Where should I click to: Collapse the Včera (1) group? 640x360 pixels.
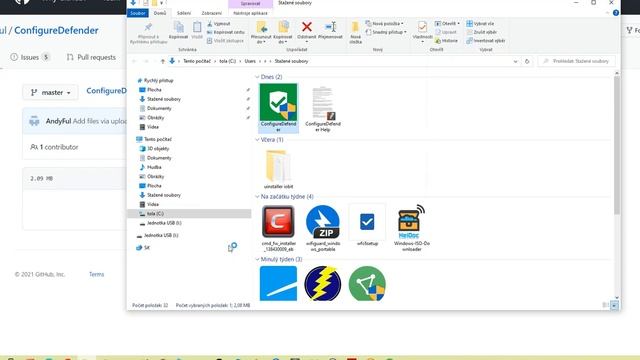[257, 140]
